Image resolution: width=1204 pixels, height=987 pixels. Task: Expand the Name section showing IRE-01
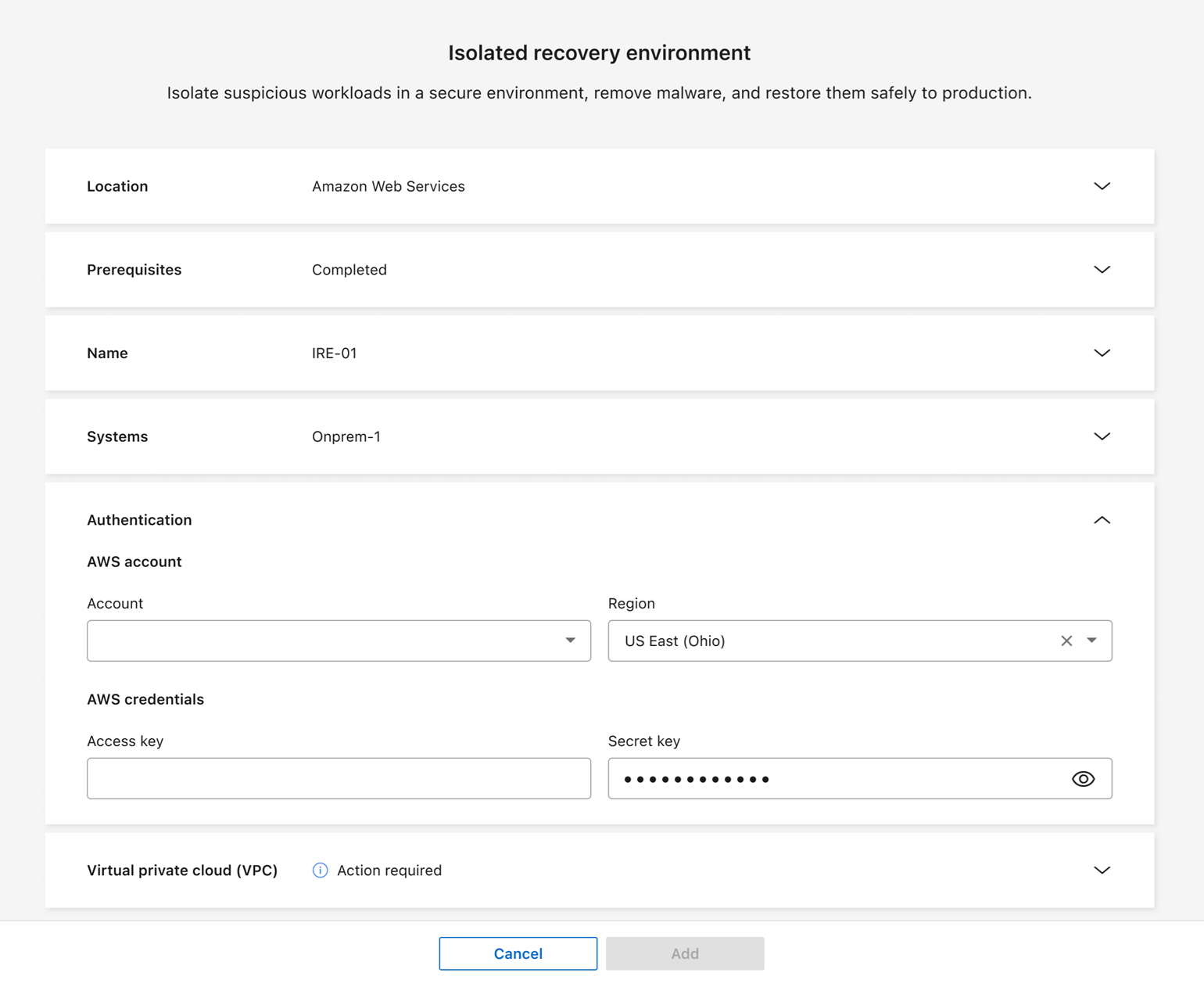(x=1102, y=353)
